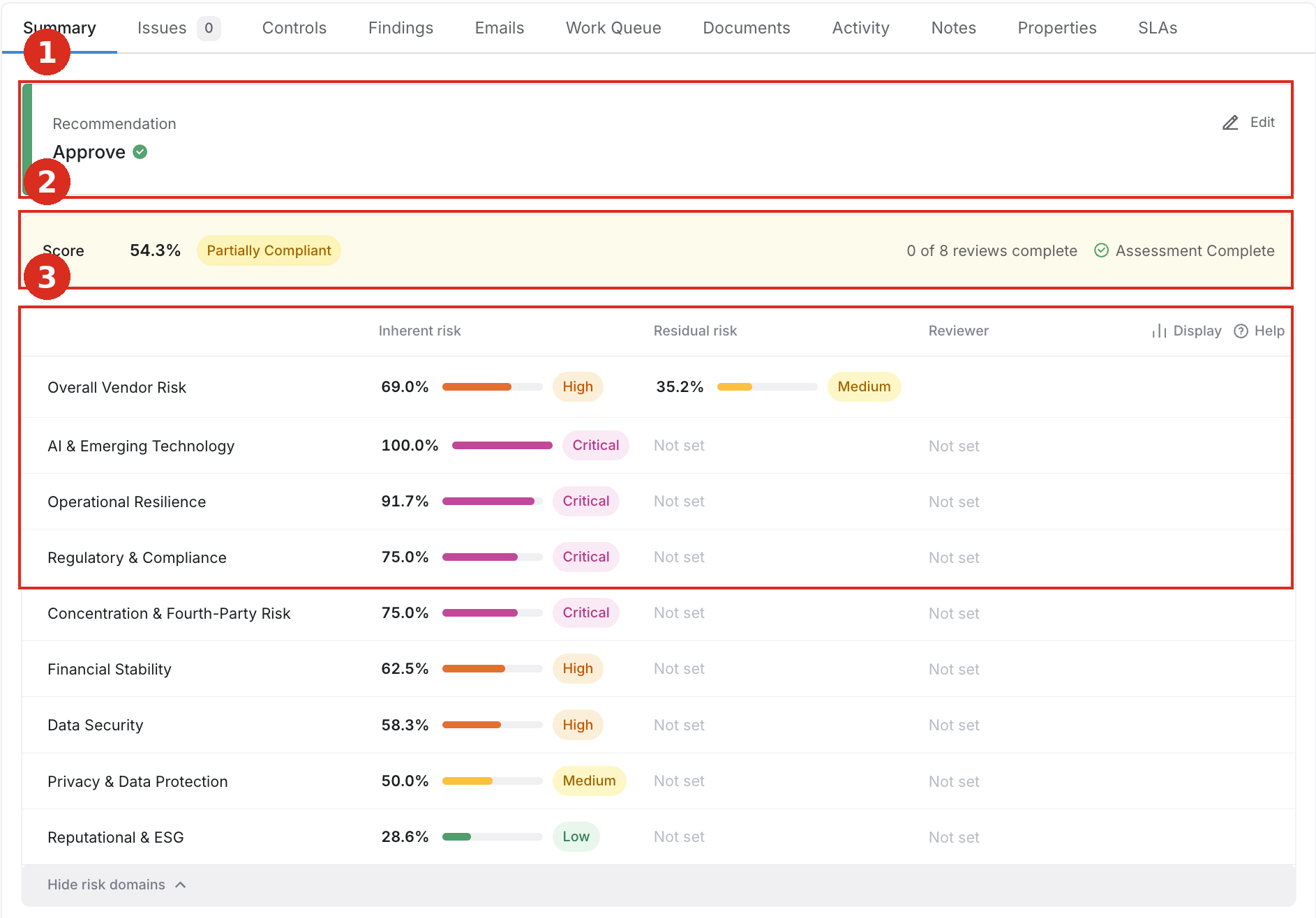Image resolution: width=1316 pixels, height=918 pixels.
Task: Switch to the Properties tab
Action: [x=1057, y=28]
